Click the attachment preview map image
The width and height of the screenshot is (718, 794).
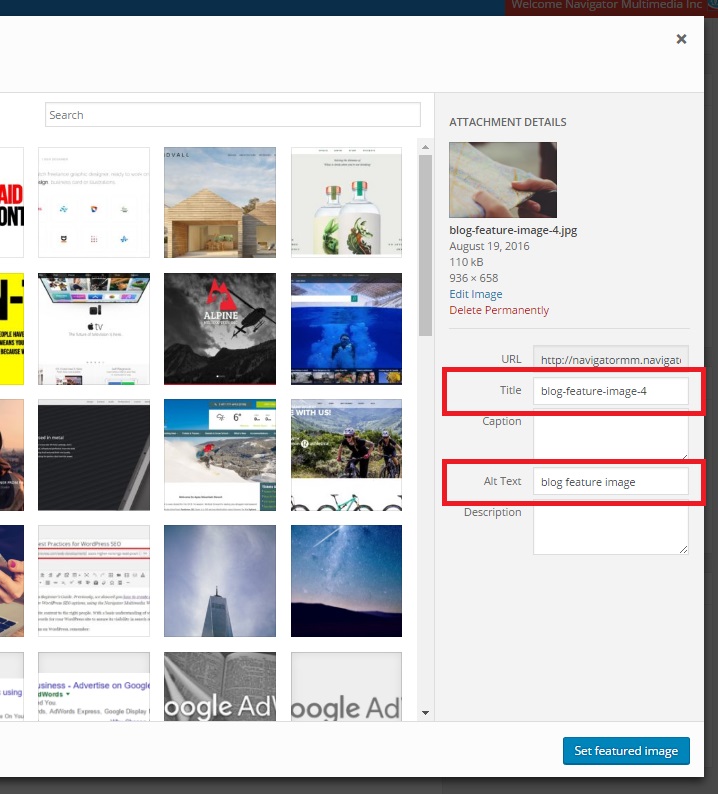pos(503,180)
